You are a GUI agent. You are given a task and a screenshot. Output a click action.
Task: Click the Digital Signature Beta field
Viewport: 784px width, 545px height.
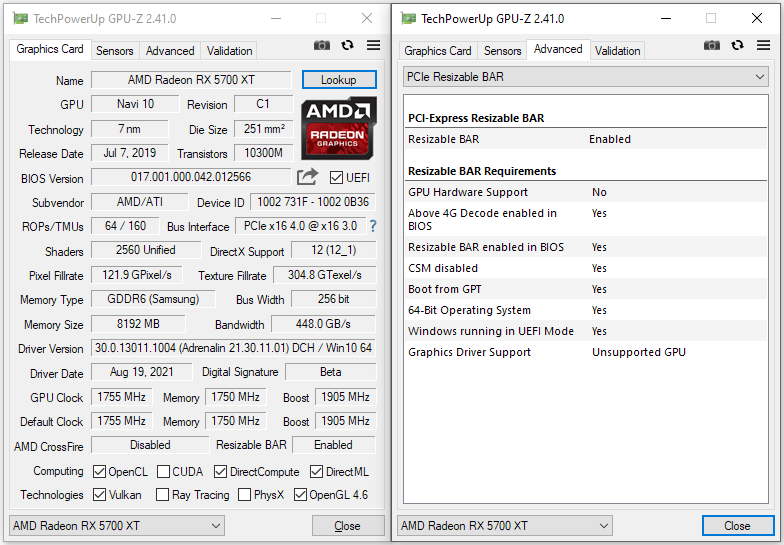(x=330, y=372)
